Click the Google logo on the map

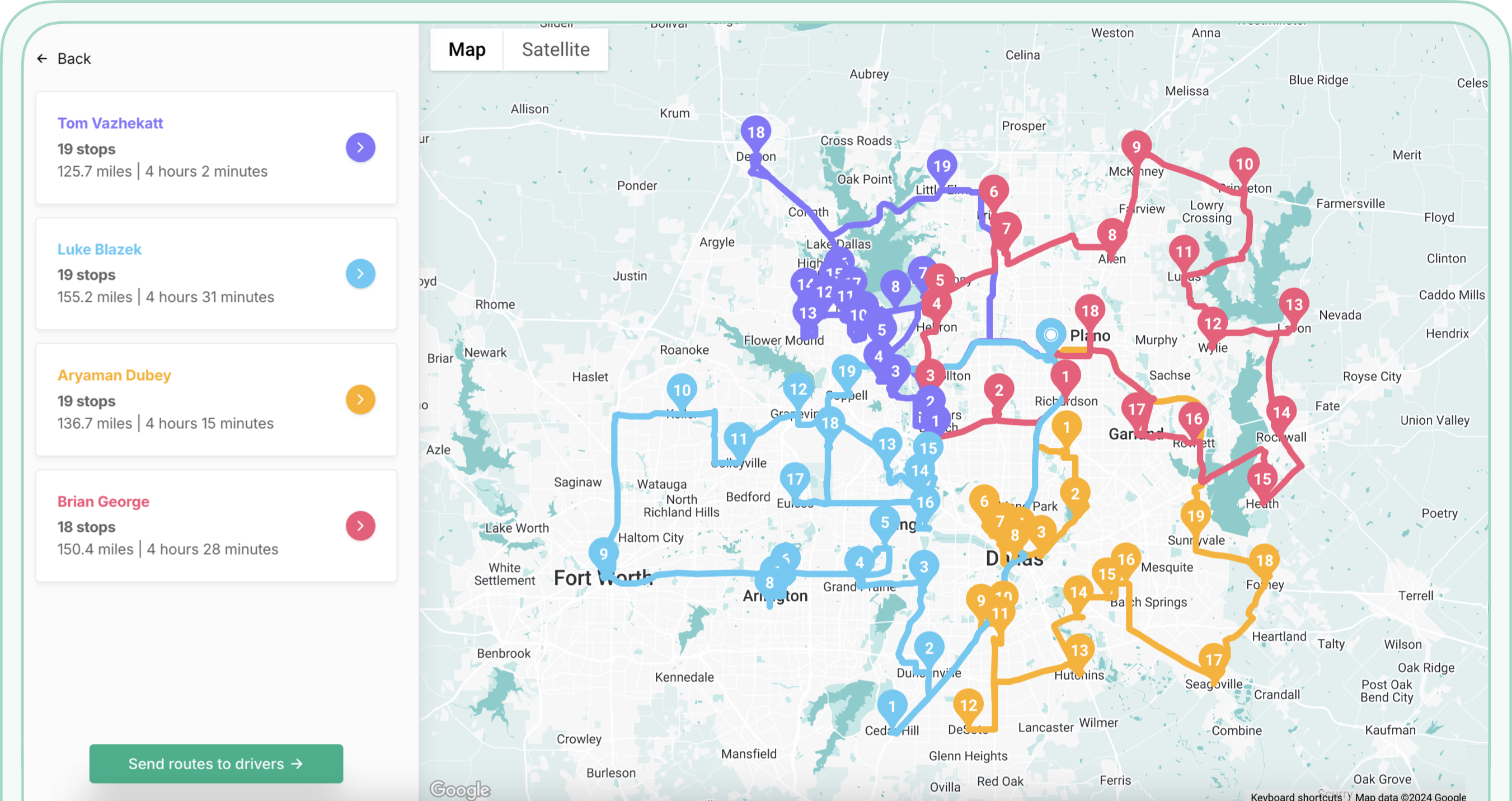[461, 790]
